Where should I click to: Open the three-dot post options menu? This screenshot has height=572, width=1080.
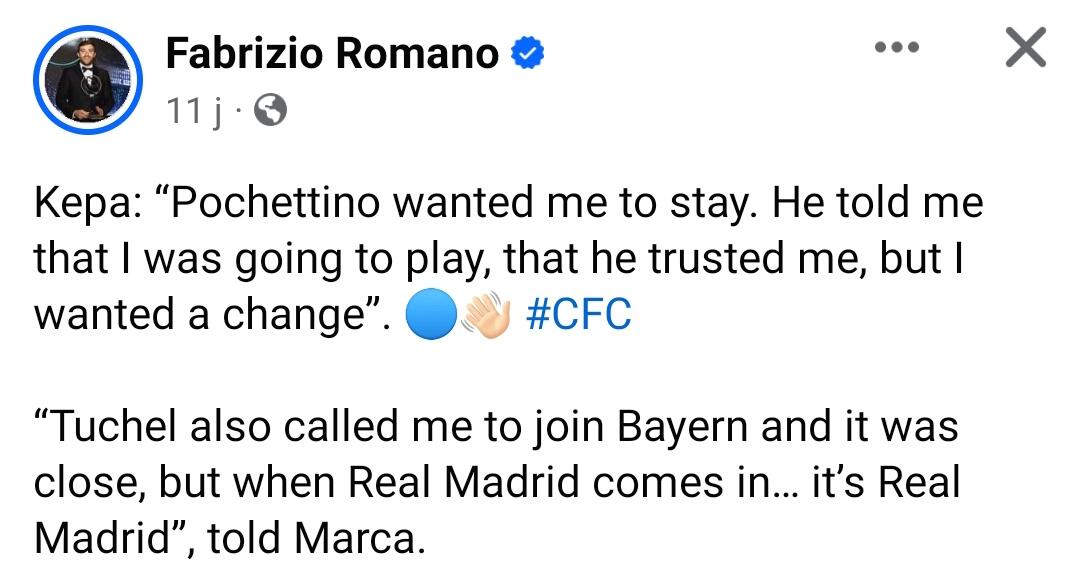(x=893, y=48)
